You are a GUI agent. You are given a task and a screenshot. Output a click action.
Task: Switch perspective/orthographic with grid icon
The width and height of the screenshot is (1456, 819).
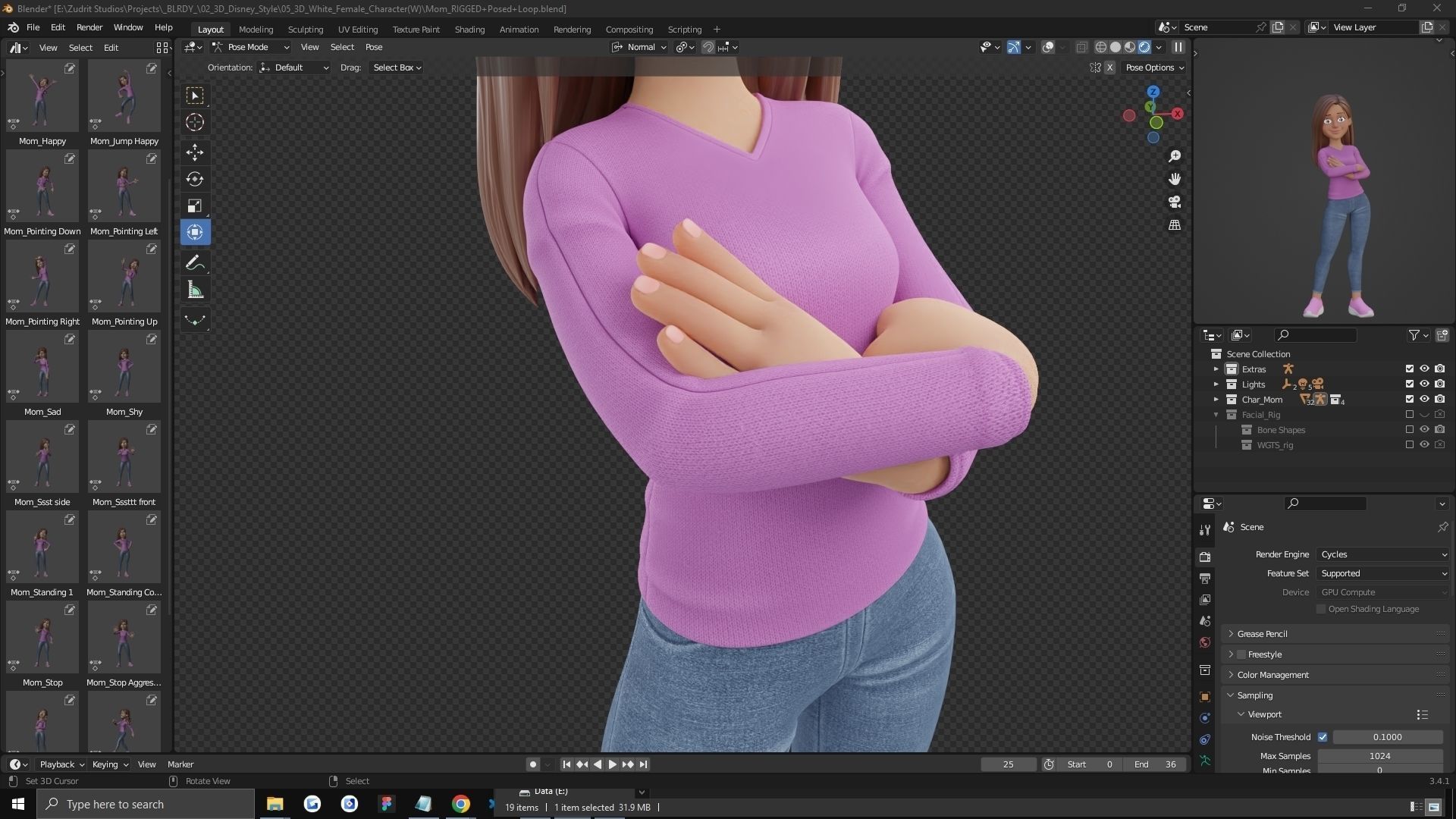click(x=1175, y=224)
